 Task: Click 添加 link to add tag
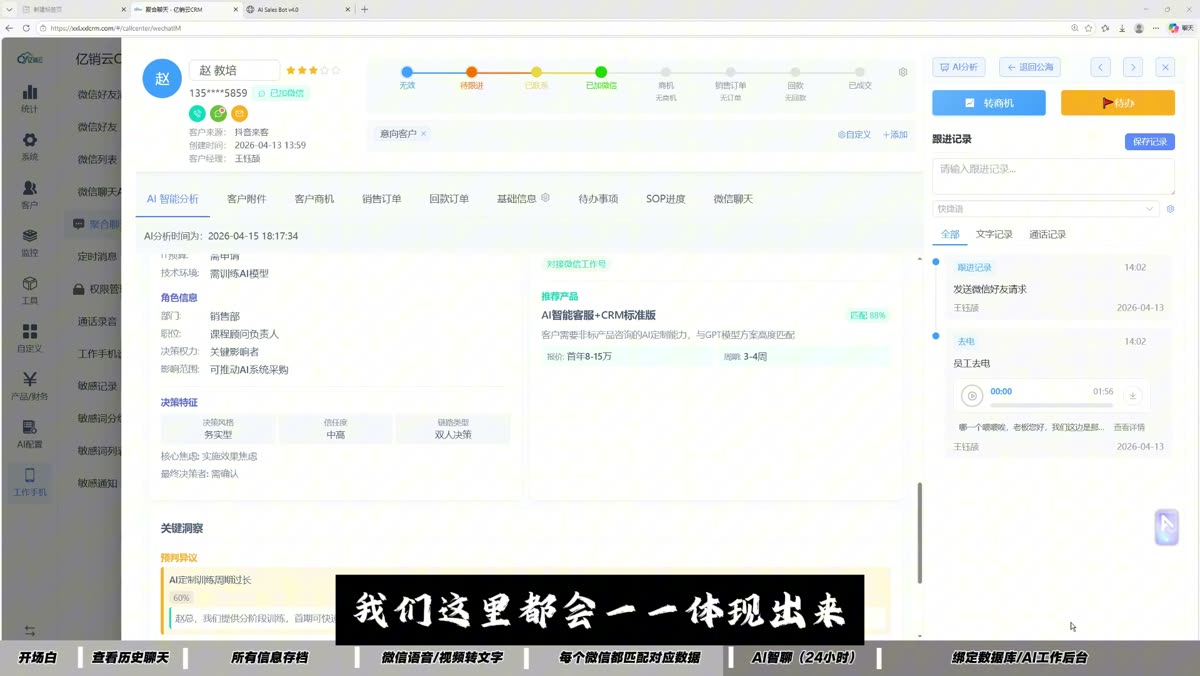895,134
